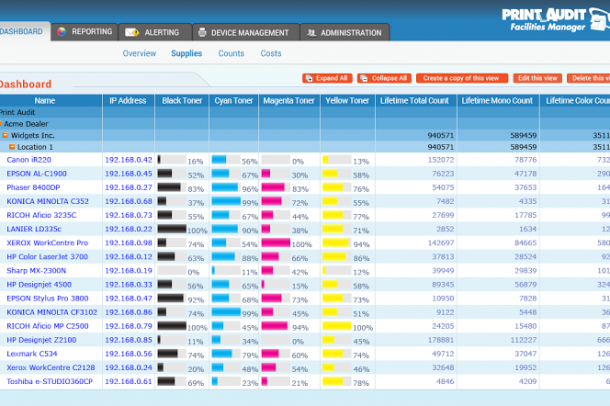Sort by the Name column header

point(44,101)
